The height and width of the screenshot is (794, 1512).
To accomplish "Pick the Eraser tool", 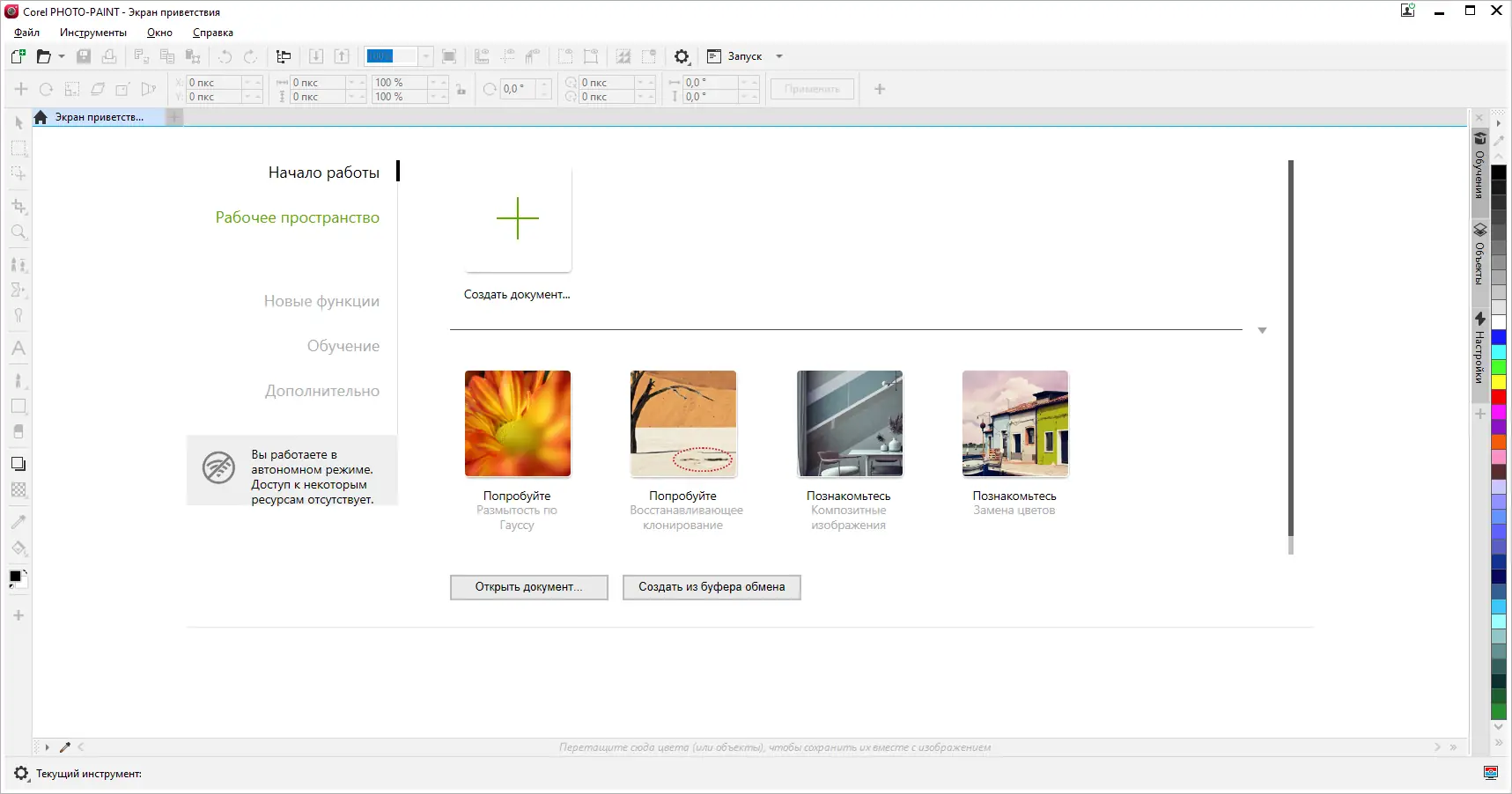I will coord(18,431).
